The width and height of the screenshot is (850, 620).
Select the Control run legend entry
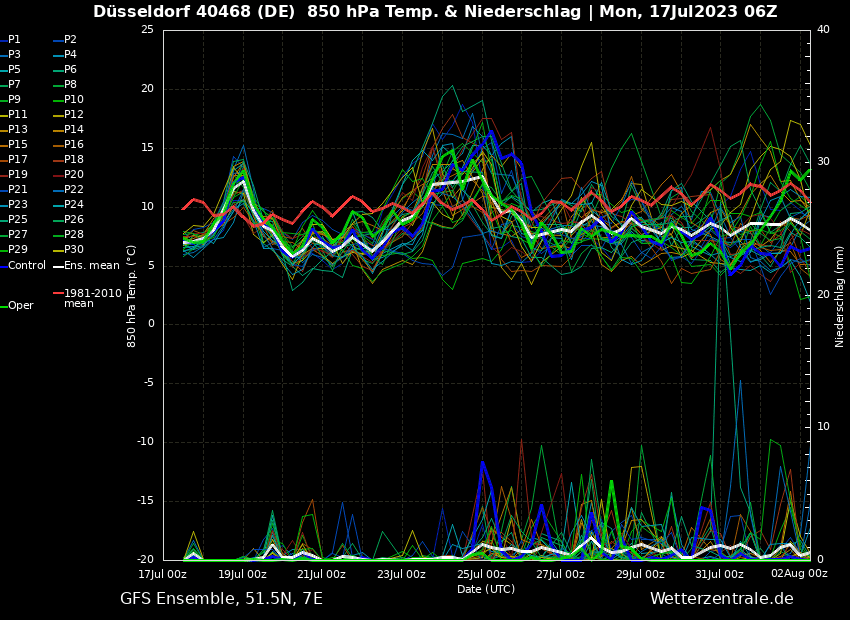(x=27, y=266)
